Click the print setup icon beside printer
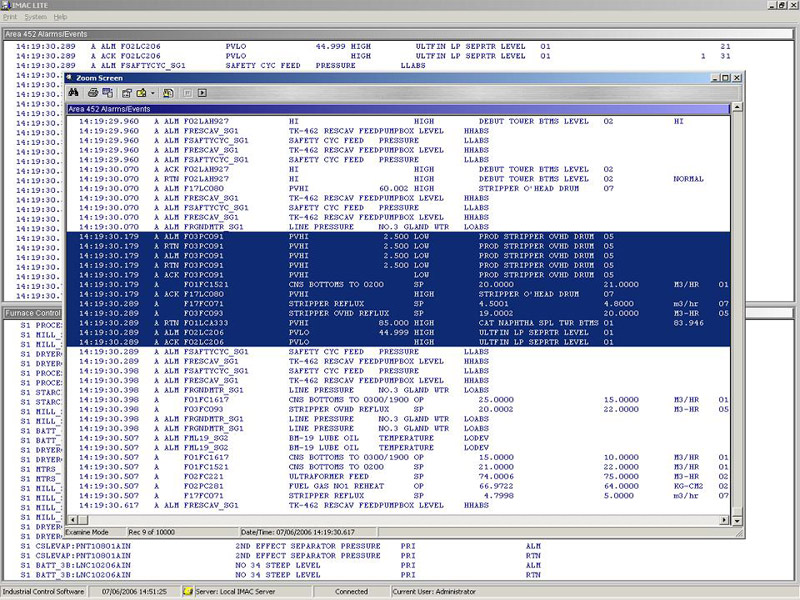 105,92
